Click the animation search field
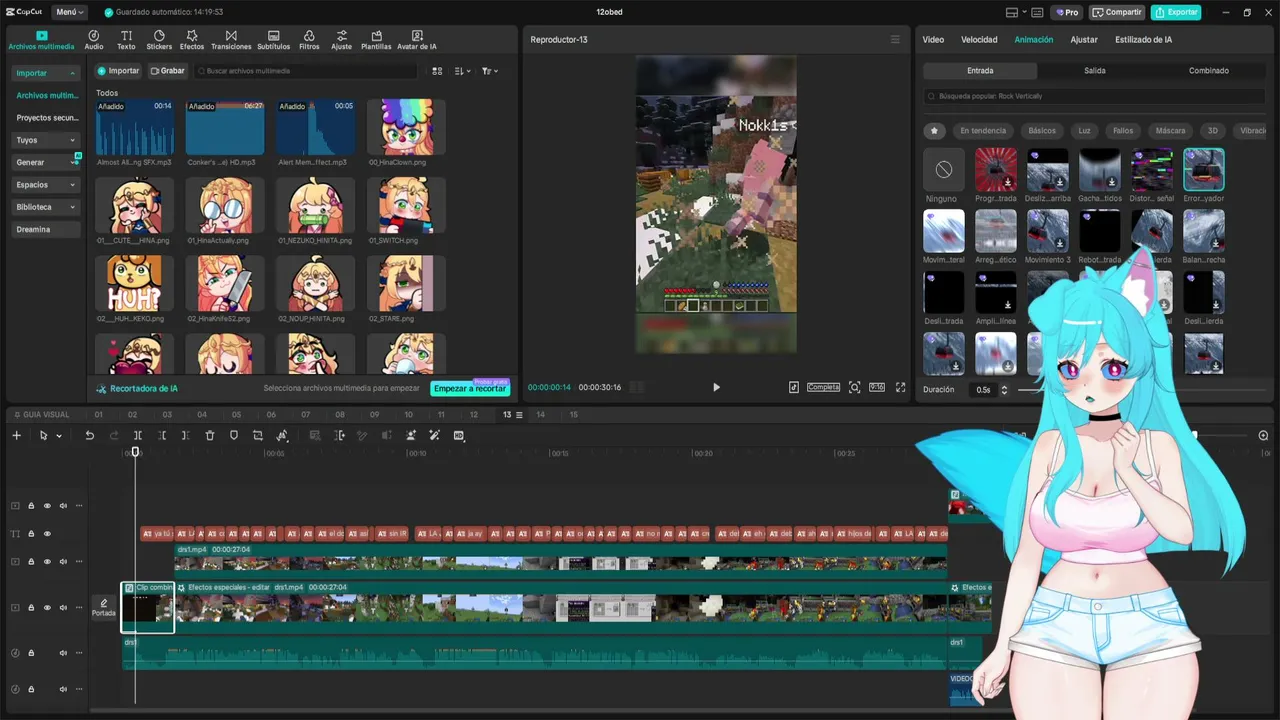This screenshot has width=1280, height=720. tap(1095, 96)
